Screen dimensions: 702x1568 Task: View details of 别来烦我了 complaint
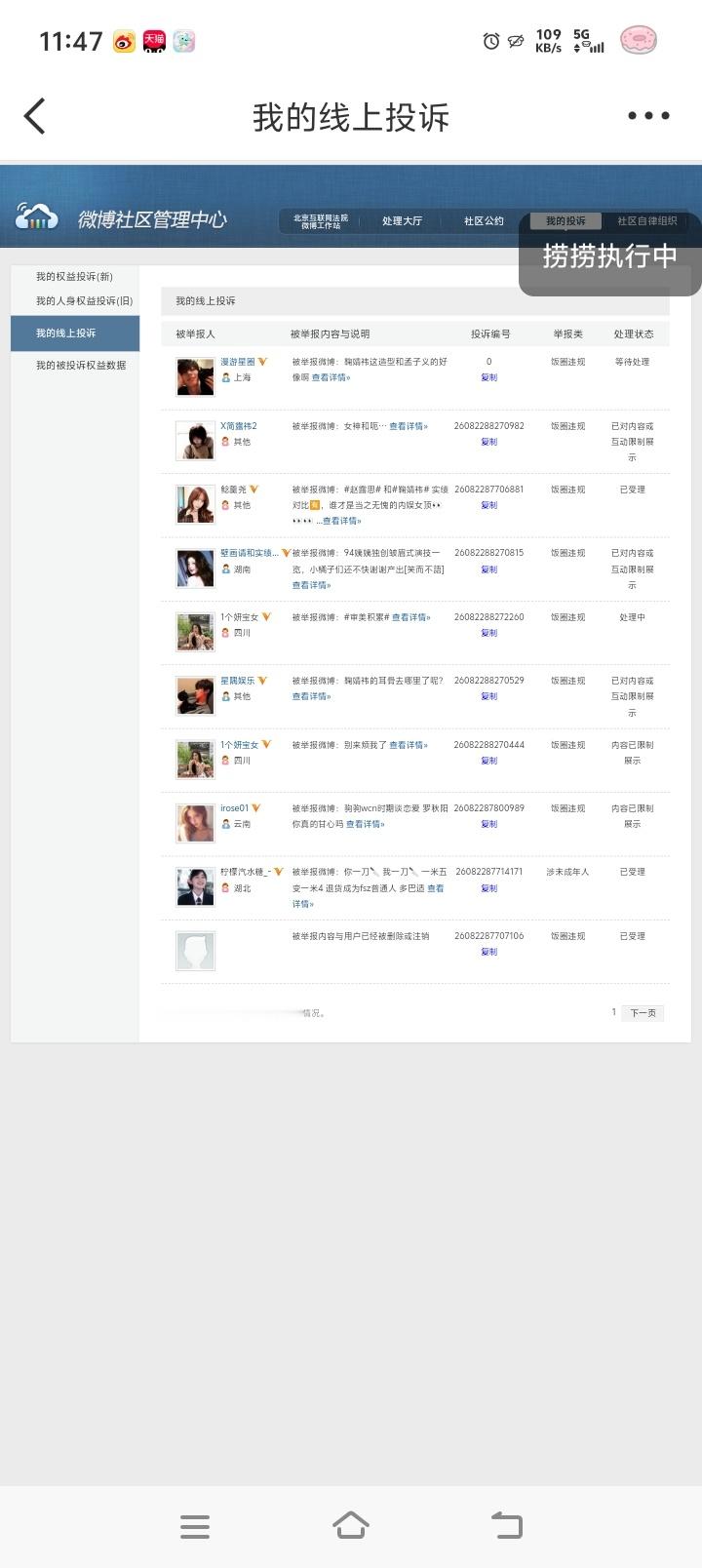(x=409, y=745)
